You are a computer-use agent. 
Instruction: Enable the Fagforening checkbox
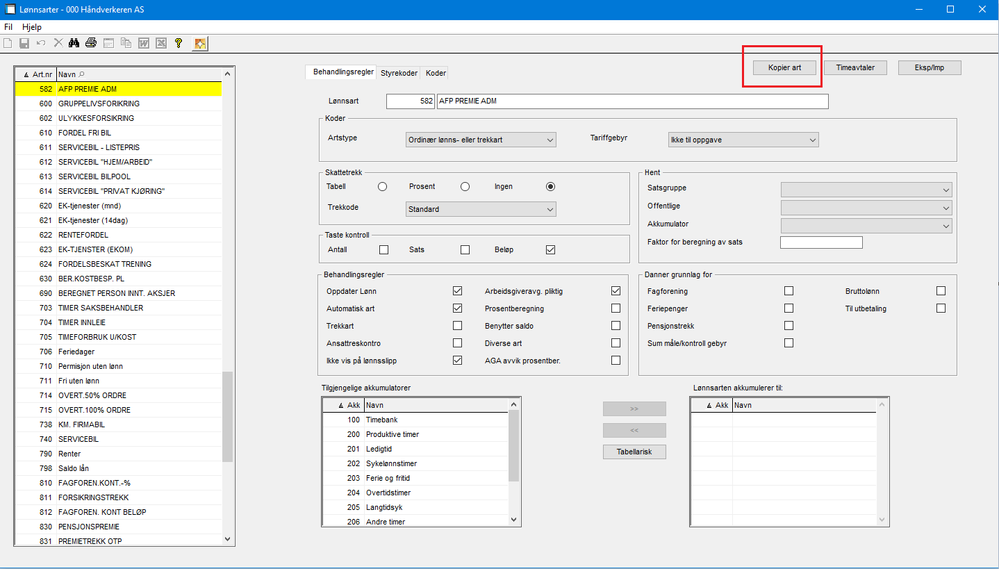pyautogui.click(x=789, y=291)
